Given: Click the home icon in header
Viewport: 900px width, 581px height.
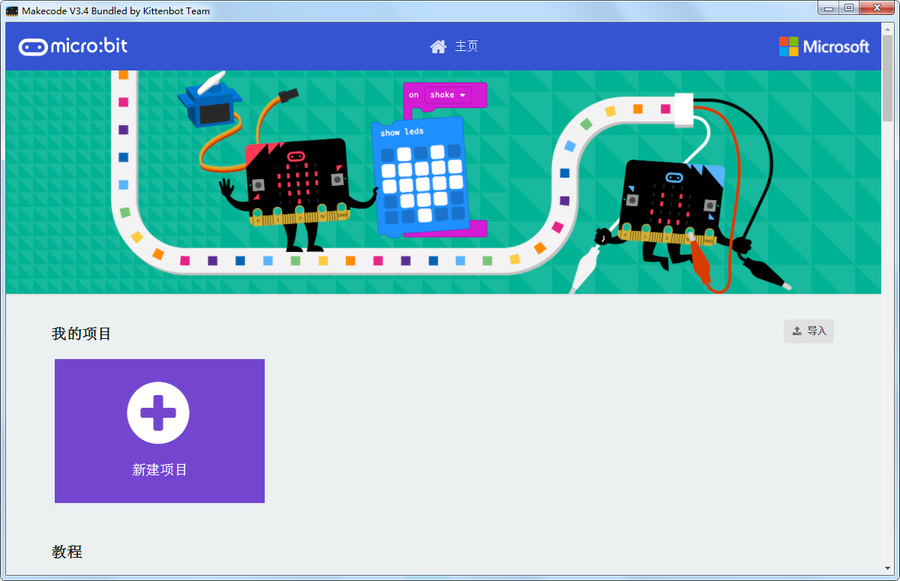Looking at the screenshot, I should 438,47.
